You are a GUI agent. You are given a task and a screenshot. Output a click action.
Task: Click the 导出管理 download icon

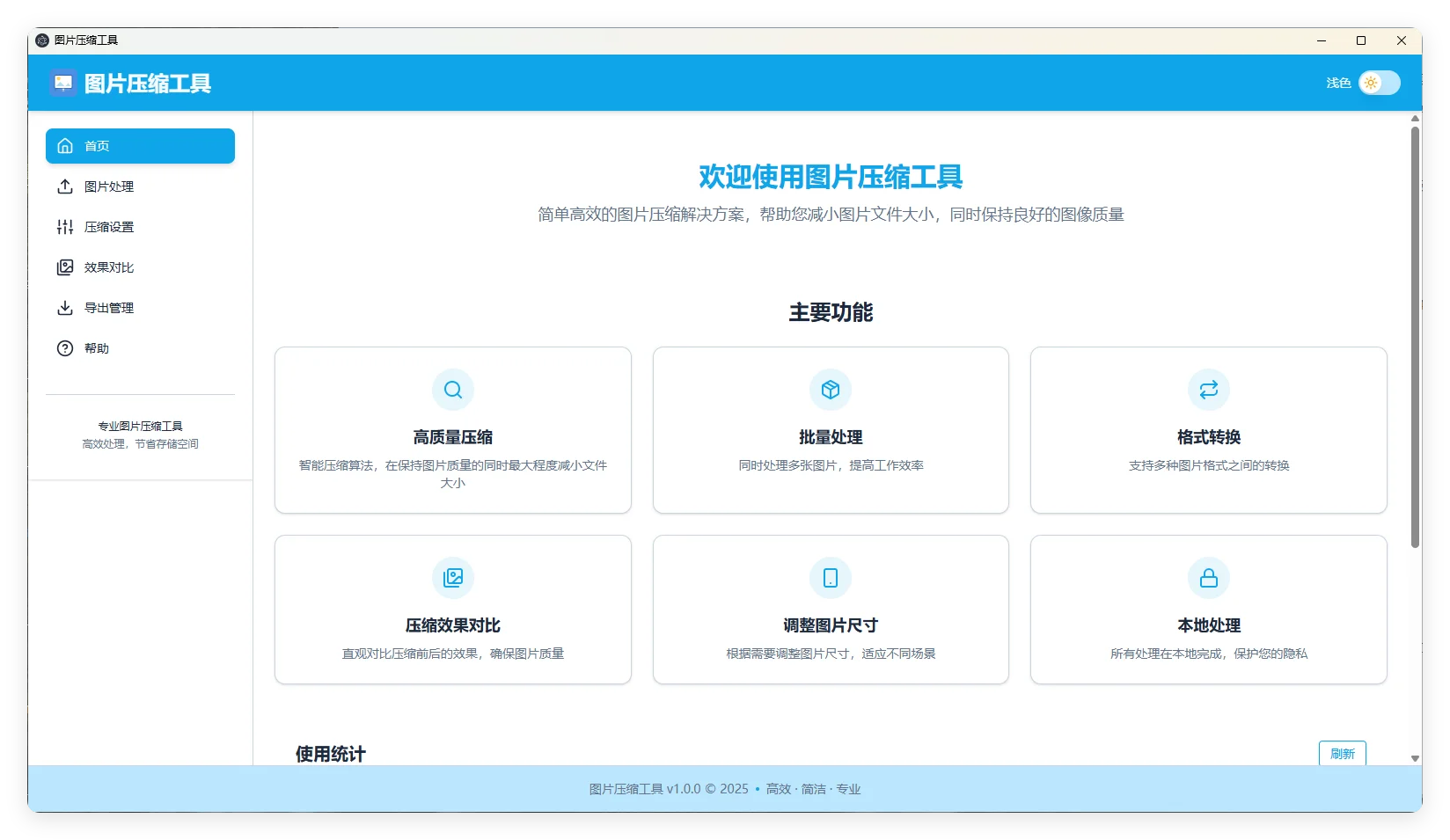[64, 308]
